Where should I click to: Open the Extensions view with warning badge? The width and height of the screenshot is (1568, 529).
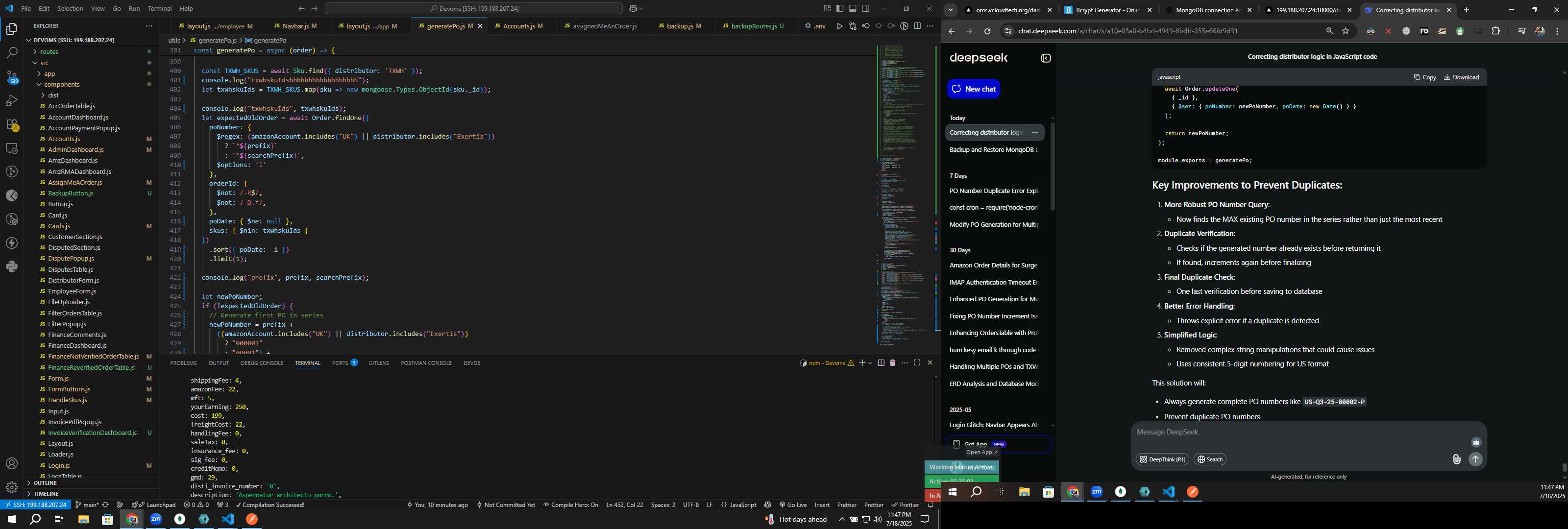point(12,124)
